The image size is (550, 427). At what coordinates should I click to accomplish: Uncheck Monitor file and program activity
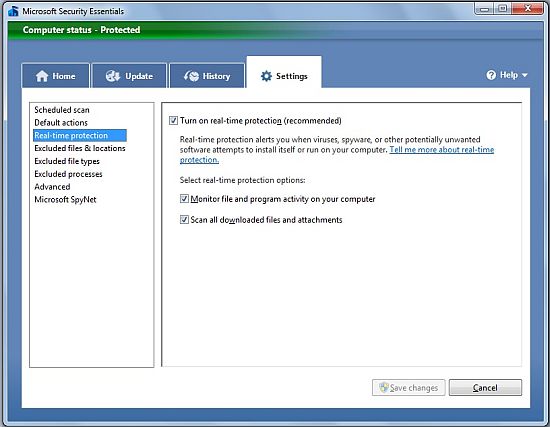tap(184, 199)
